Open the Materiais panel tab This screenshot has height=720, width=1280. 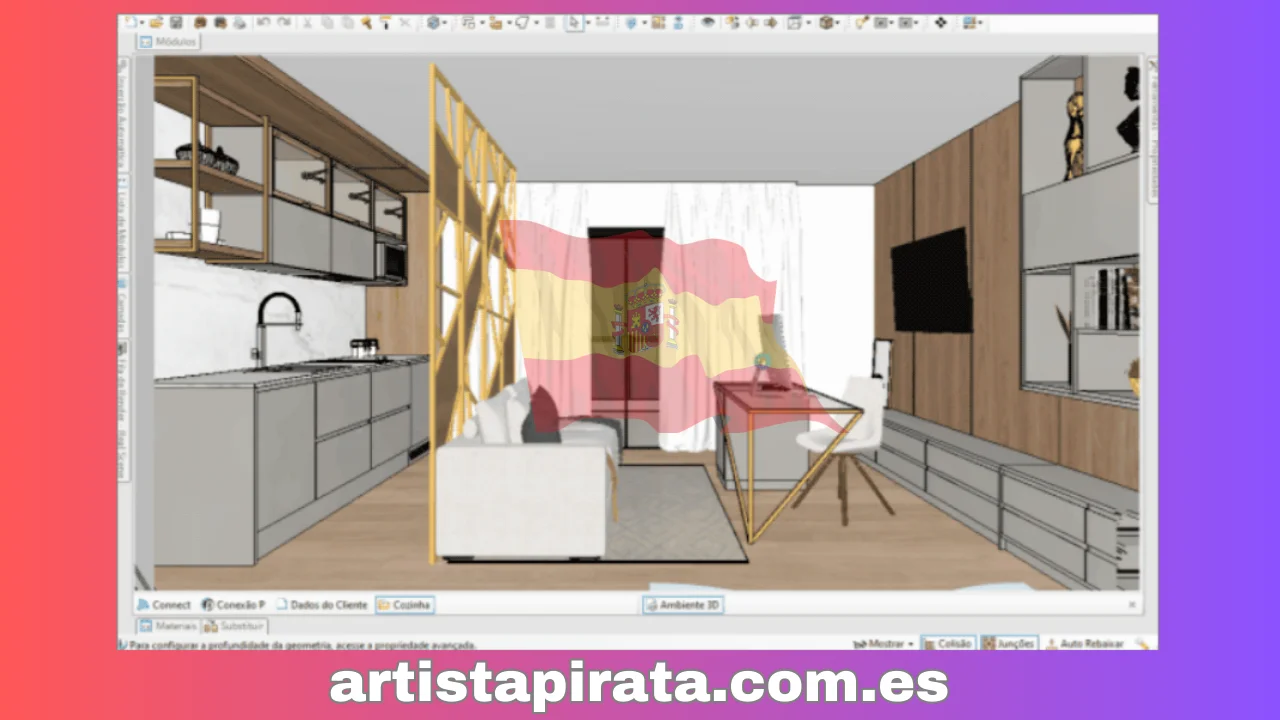[x=168, y=626]
